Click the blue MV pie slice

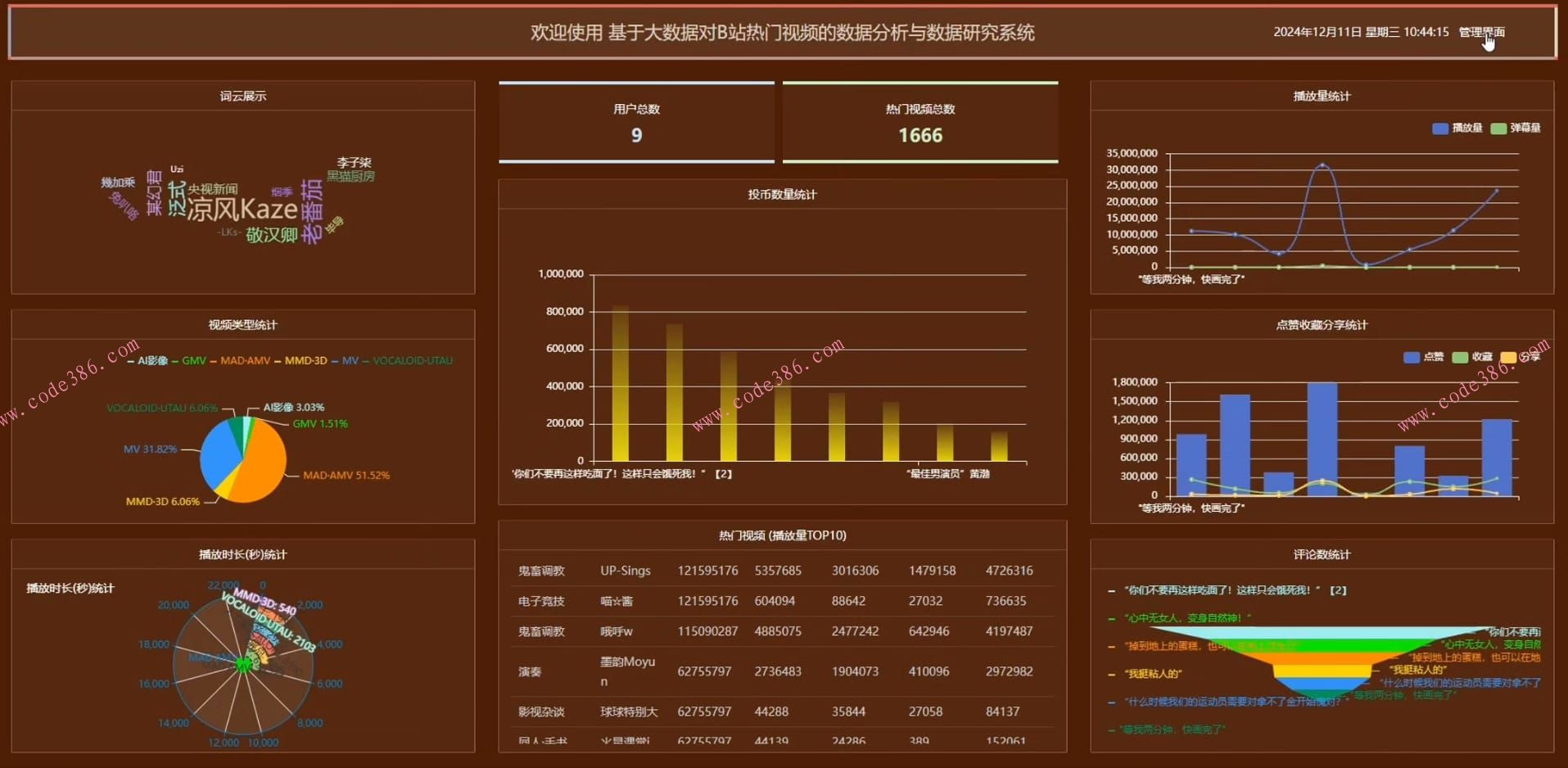click(219, 455)
